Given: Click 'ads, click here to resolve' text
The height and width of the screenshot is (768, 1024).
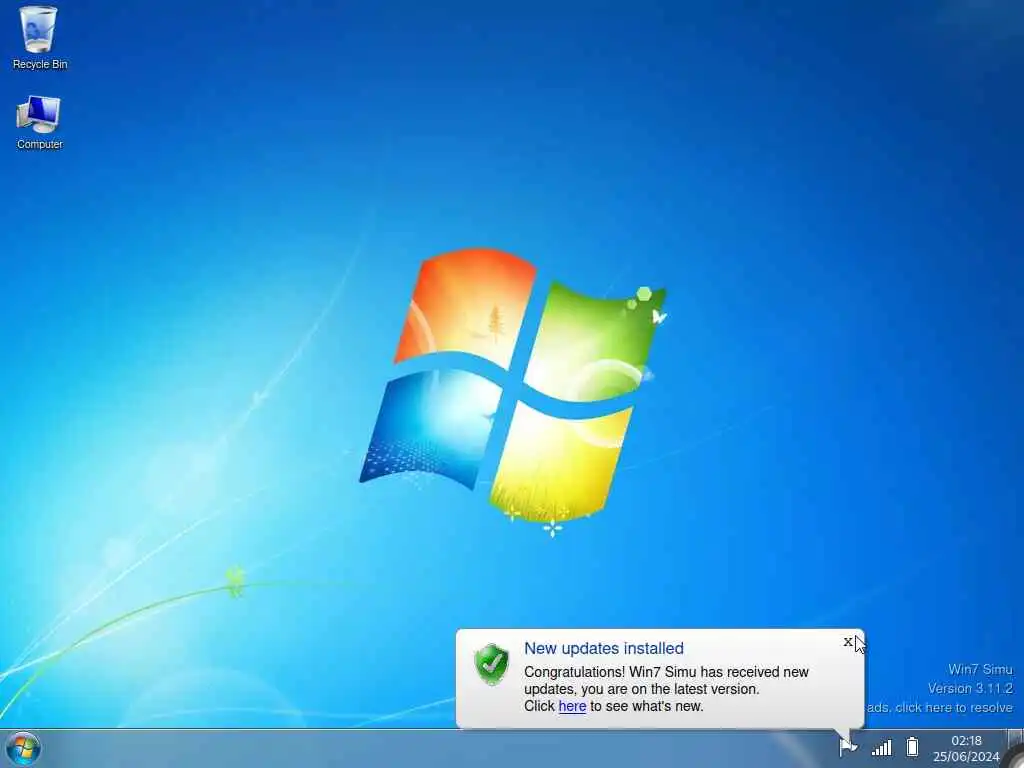Looking at the screenshot, I should click(940, 707).
